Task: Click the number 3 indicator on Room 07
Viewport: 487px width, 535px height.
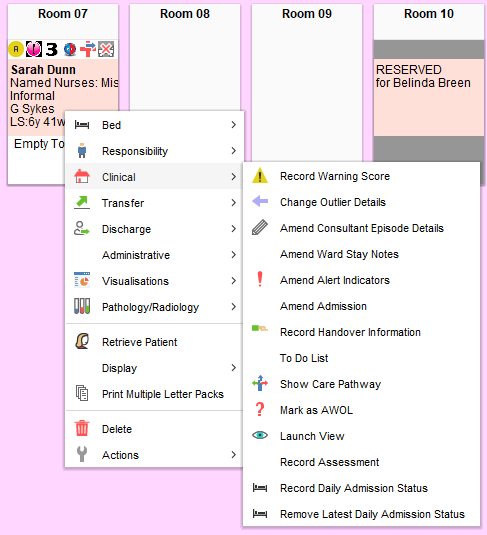Action: click(x=52, y=49)
